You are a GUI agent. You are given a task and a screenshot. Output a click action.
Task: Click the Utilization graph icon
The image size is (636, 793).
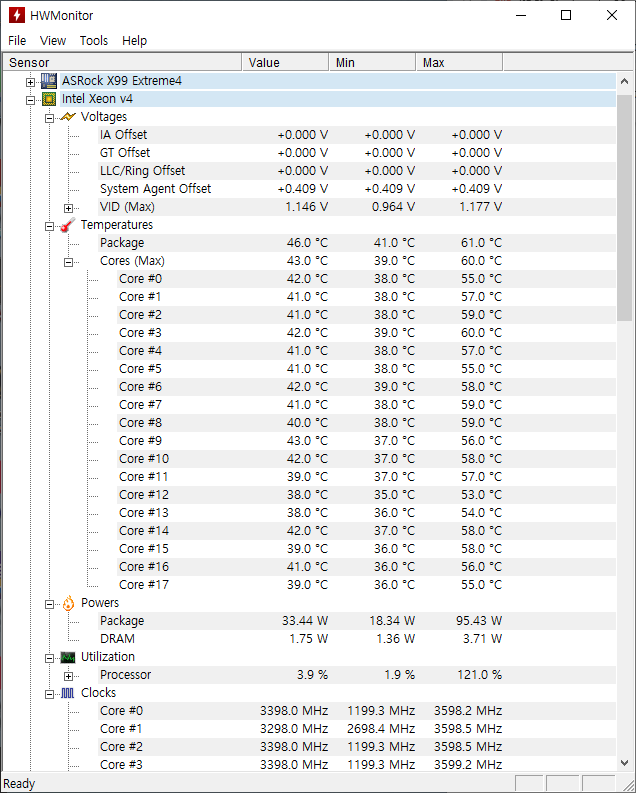68,657
